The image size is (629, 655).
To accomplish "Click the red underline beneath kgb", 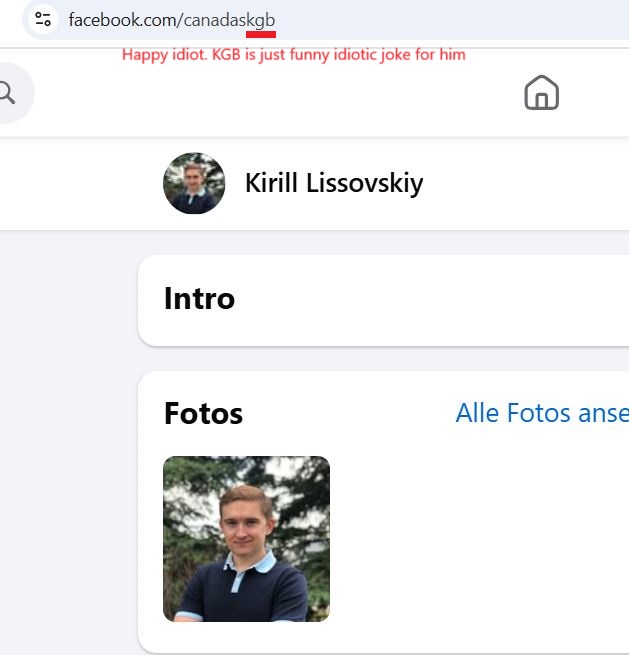I will click(x=261, y=35).
